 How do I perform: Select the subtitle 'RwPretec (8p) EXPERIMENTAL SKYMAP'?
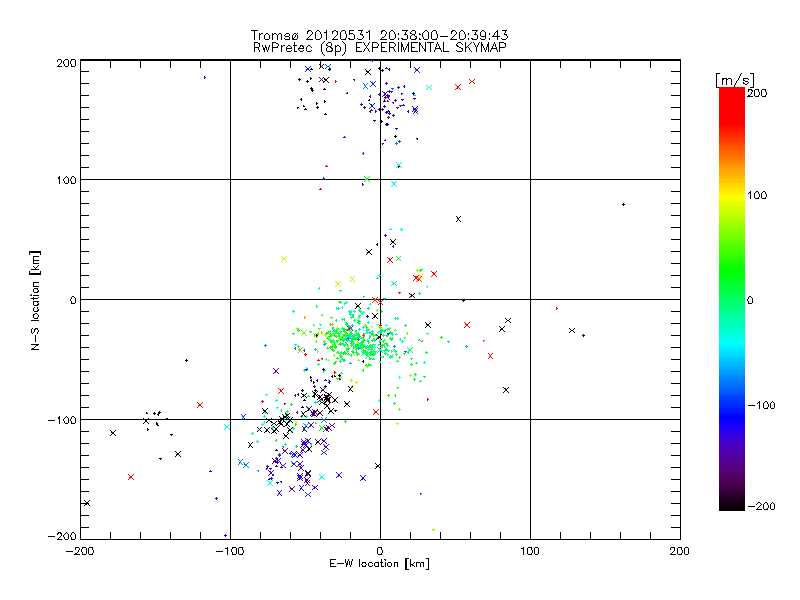pyautogui.click(x=380, y=48)
